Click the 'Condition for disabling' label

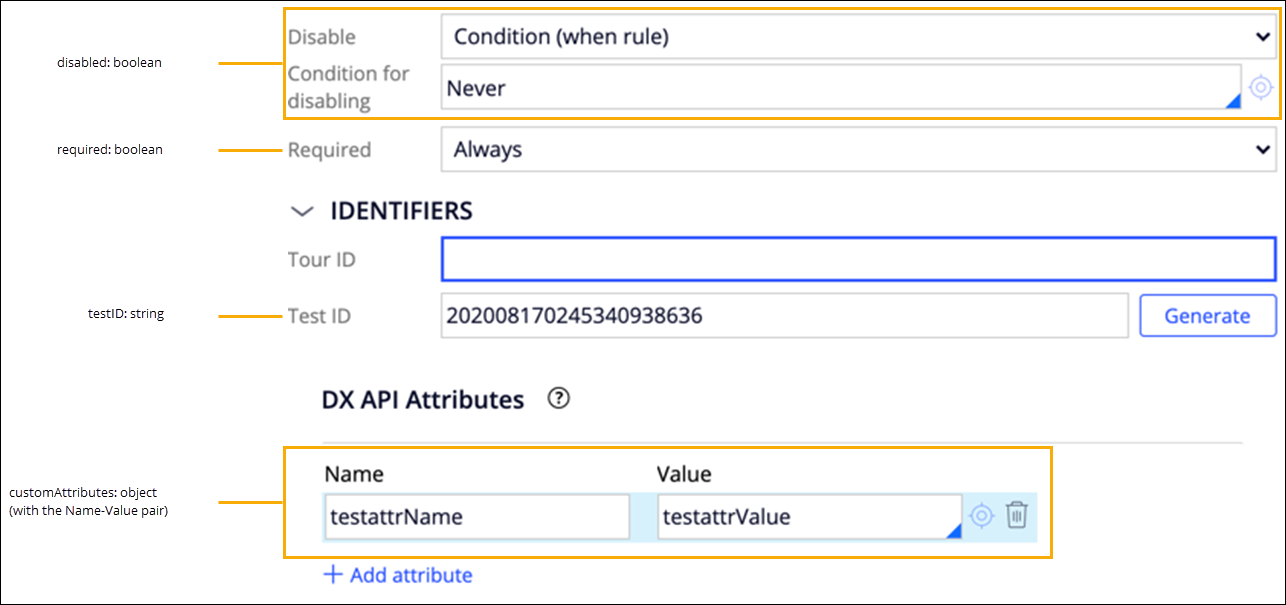pyautogui.click(x=349, y=87)
